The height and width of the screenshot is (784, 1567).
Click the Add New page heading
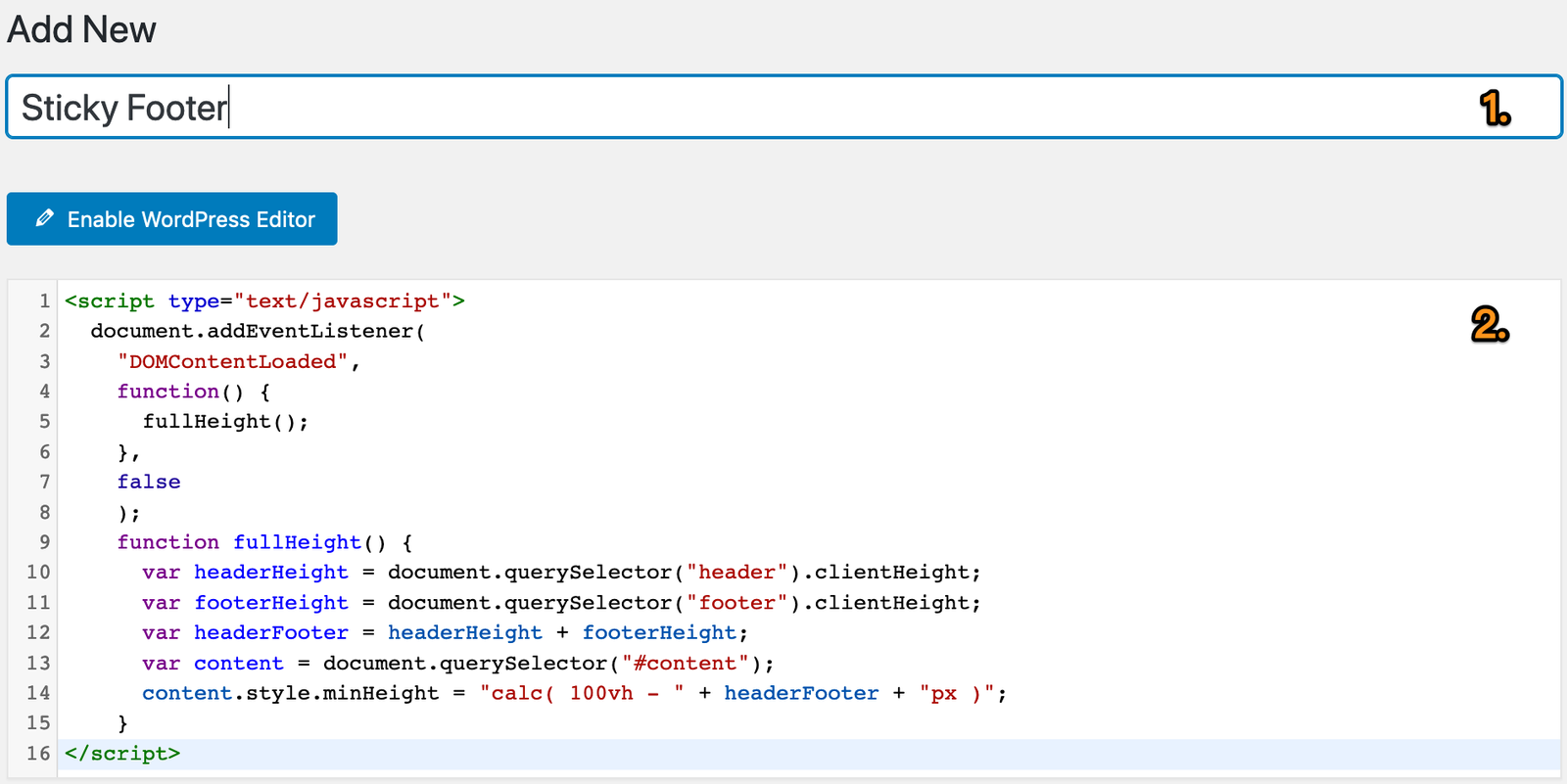point(81,29)
